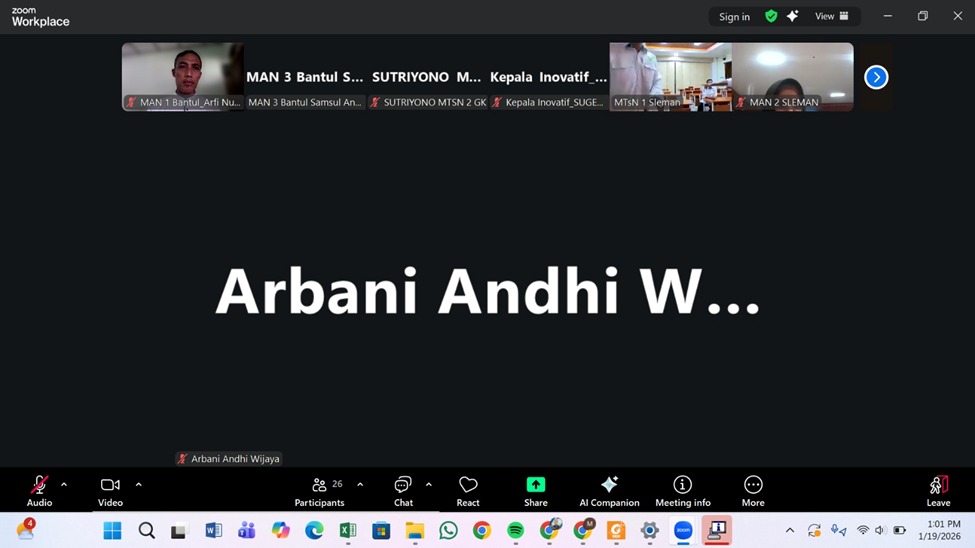Show next participants with blue arrow
975x548 pixels.
(x=876, y=77)
